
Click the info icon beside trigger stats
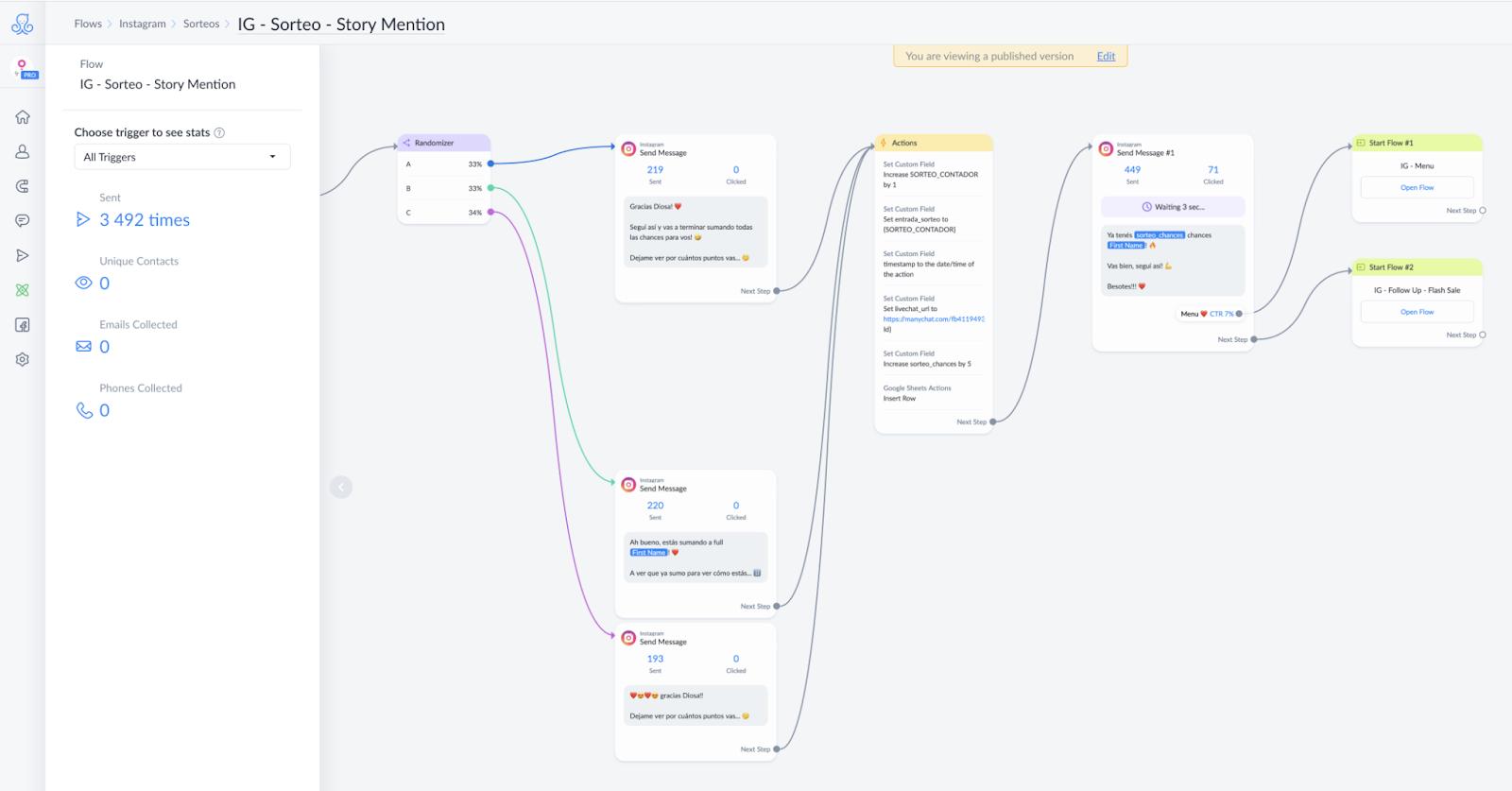tap(219, 132)
